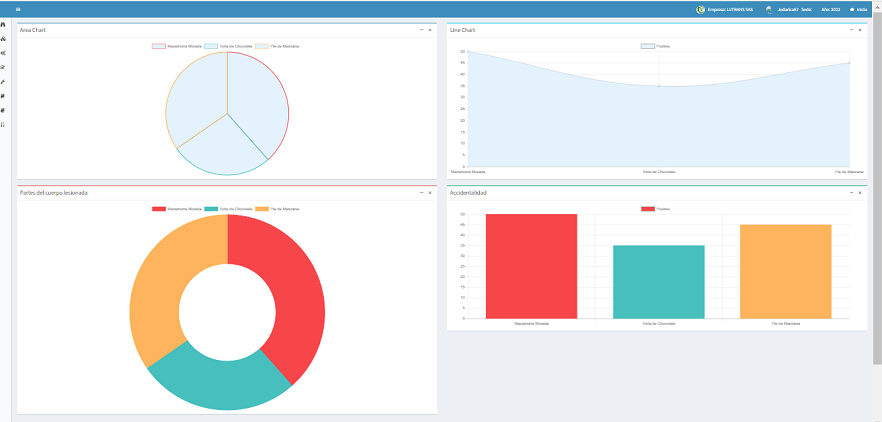Minimize the Accidentalidad chart panel

coord(851,192)
